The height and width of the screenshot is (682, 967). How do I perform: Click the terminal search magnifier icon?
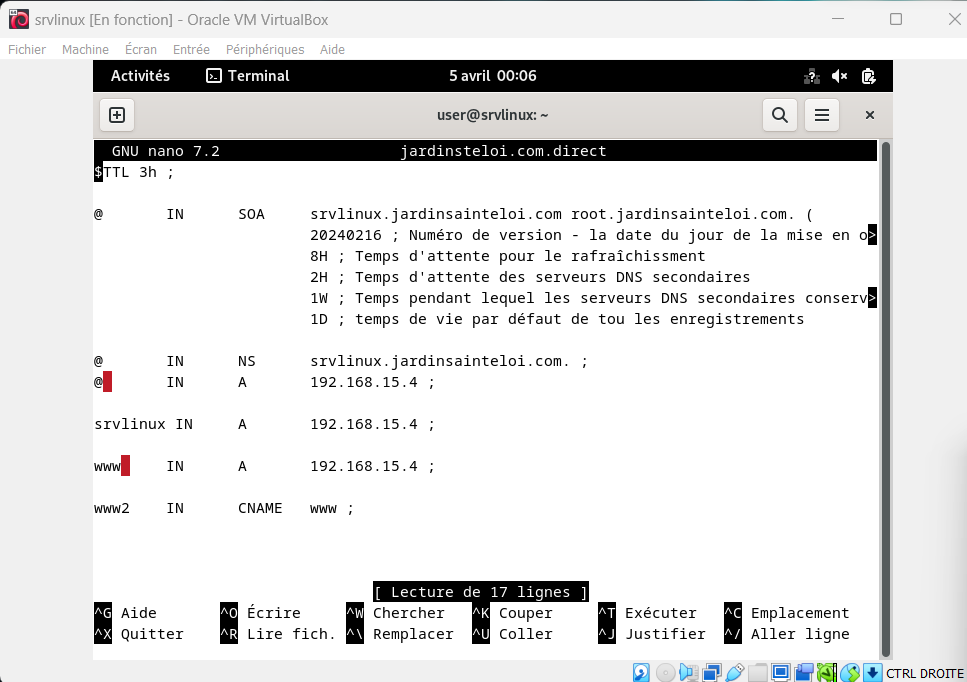point(780,115)
